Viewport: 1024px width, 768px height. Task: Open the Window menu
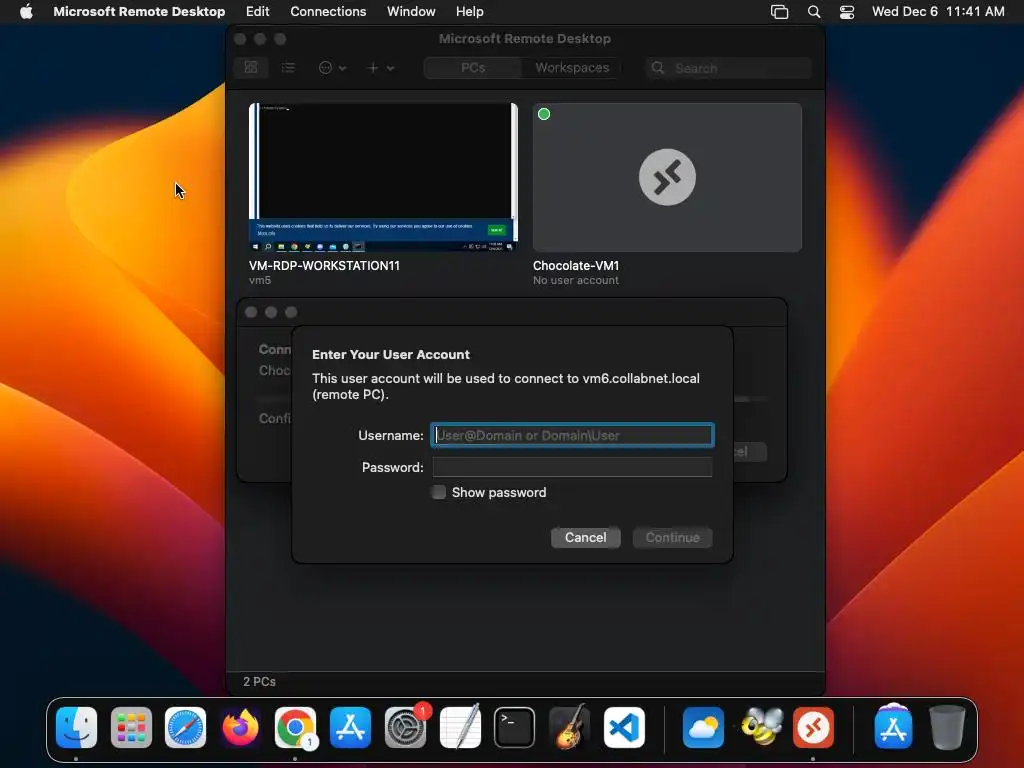click(x=411, y=11)
